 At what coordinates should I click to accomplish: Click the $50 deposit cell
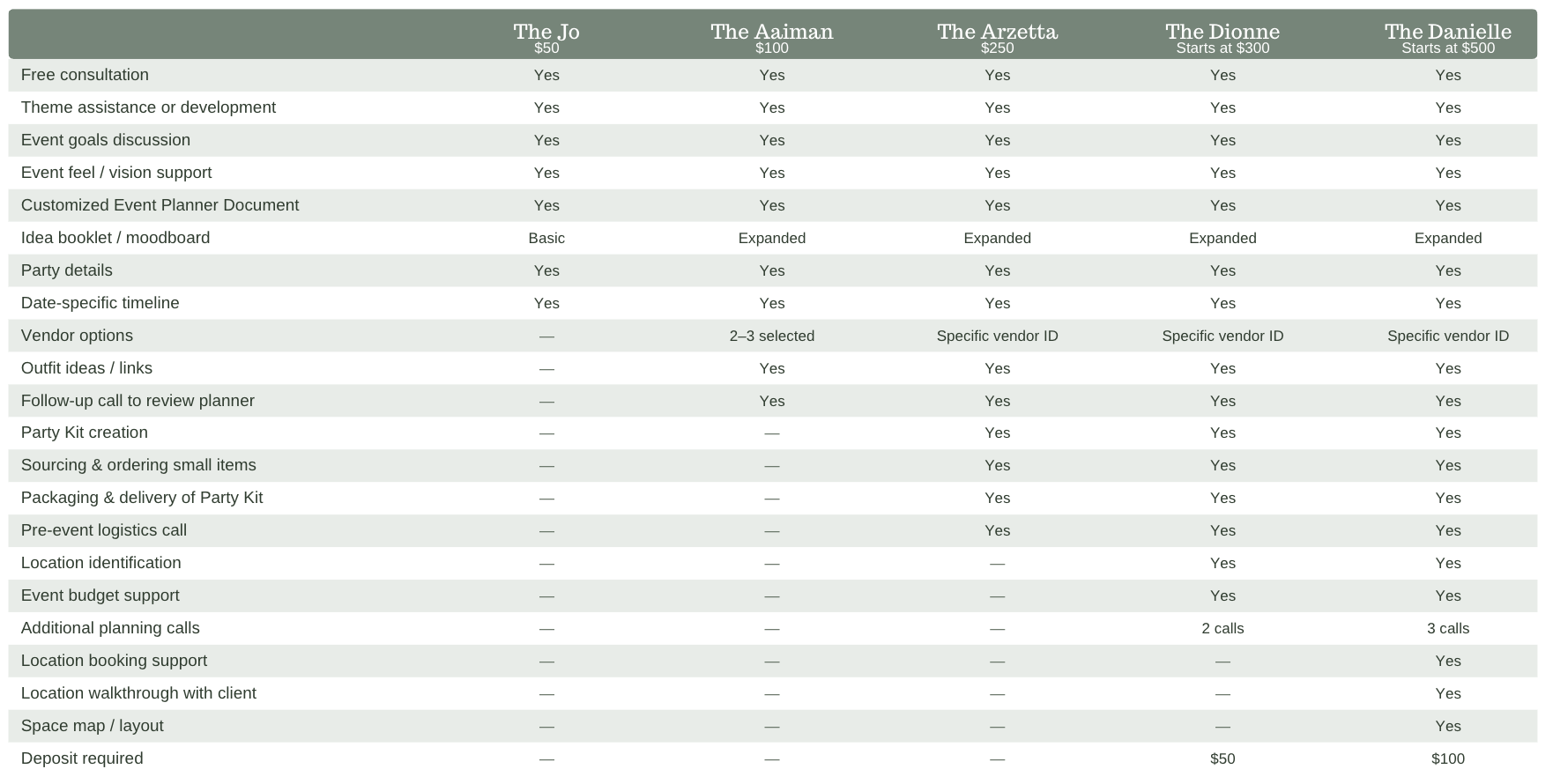point(1222,758)
